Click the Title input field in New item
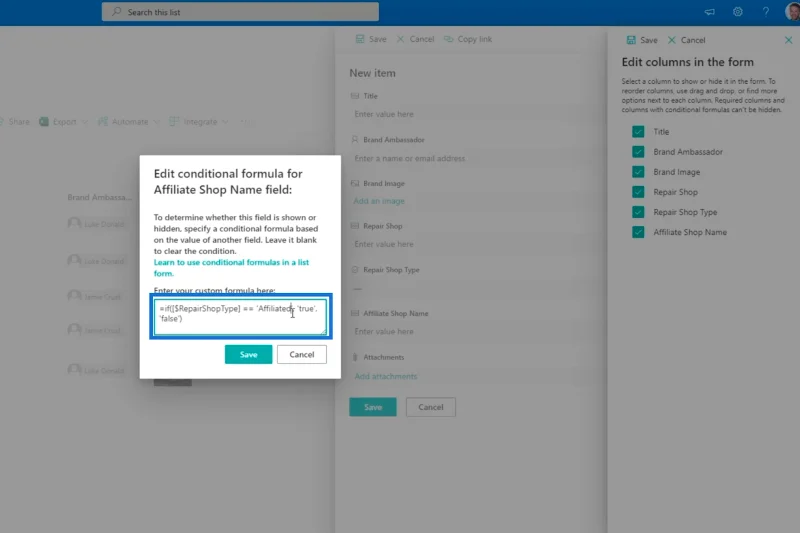The image size is (800, 533). click(x=469, y=114)
